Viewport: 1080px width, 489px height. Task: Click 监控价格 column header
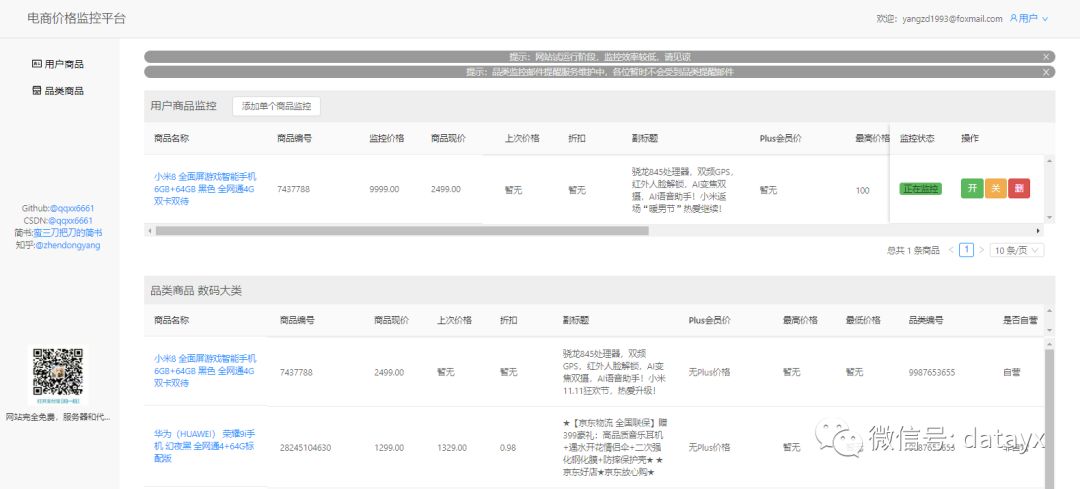tap(386, 138)
